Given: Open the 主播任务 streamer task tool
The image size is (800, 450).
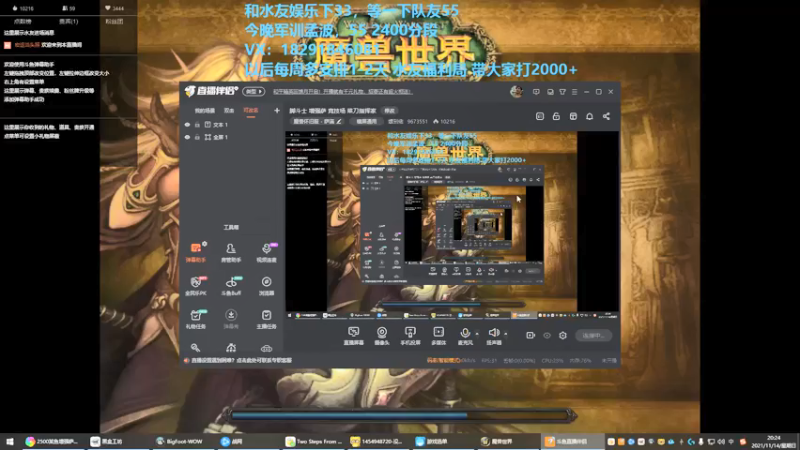Looking at the screenshot, I should (x=266, y=319).
